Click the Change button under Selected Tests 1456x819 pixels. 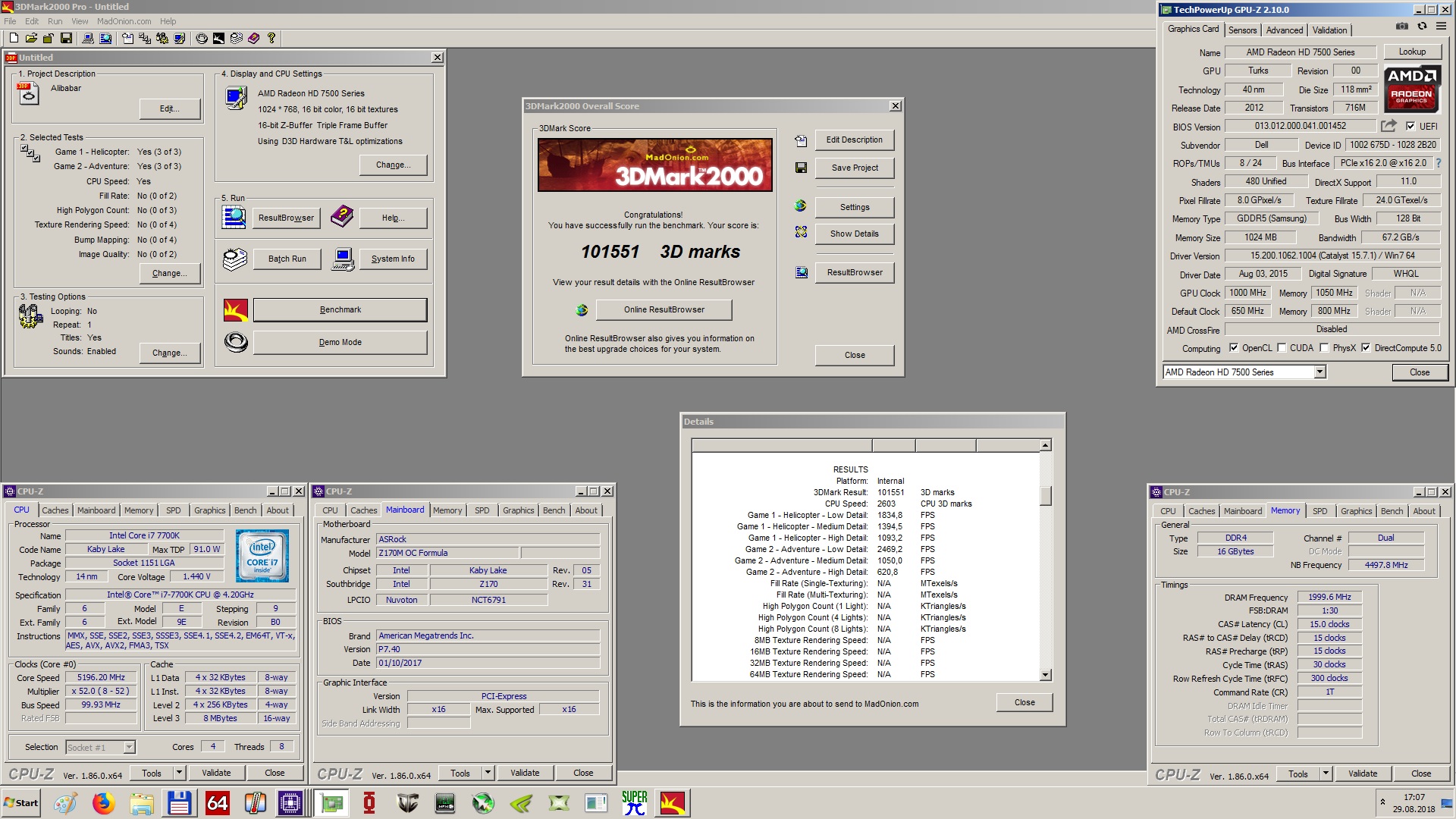[x=170, y=273]
